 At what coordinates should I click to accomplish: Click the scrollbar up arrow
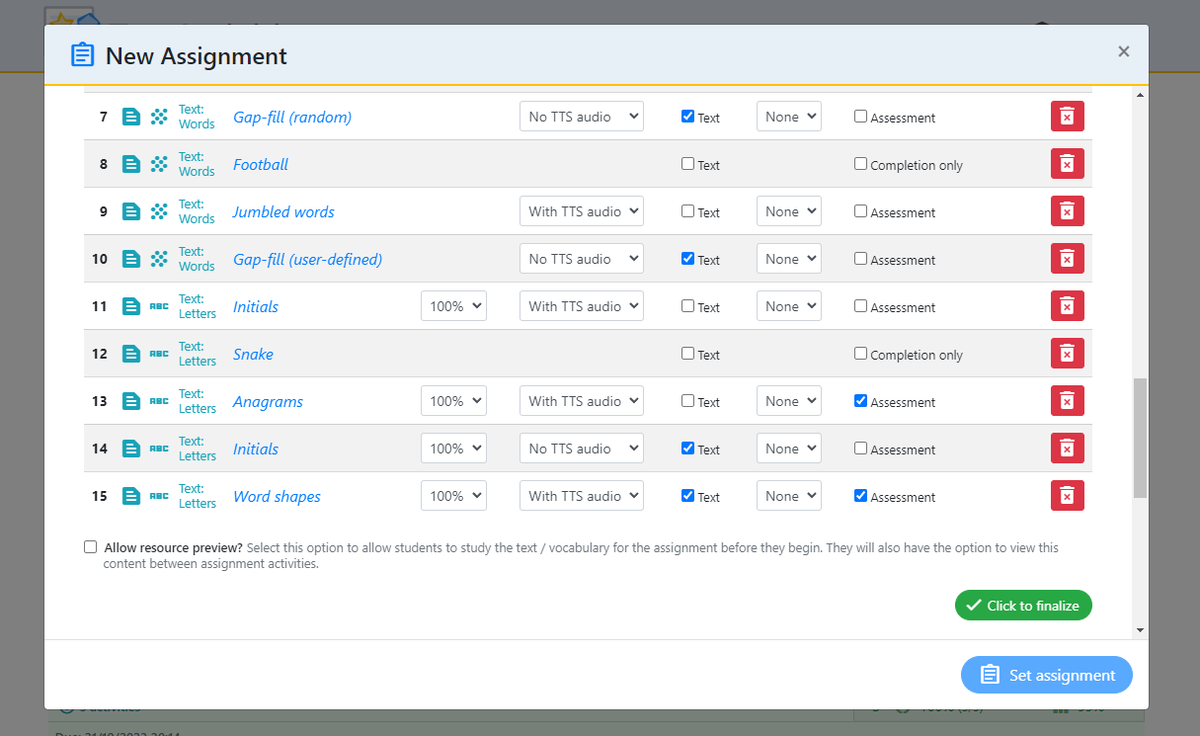pyautogui.click(x=1140, y=95)
